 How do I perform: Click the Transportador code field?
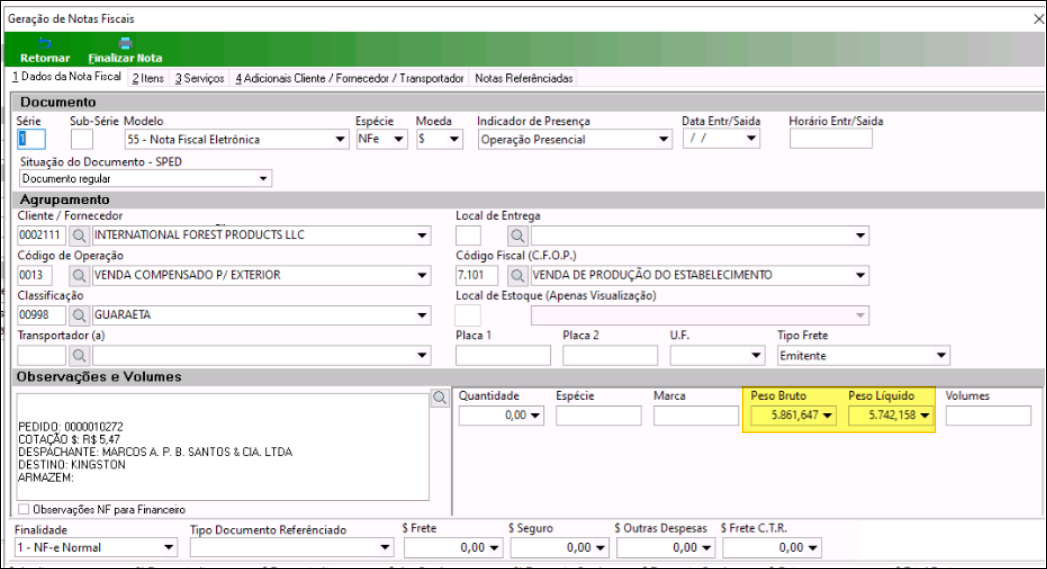pyautogui.click(x=41, y=356)
